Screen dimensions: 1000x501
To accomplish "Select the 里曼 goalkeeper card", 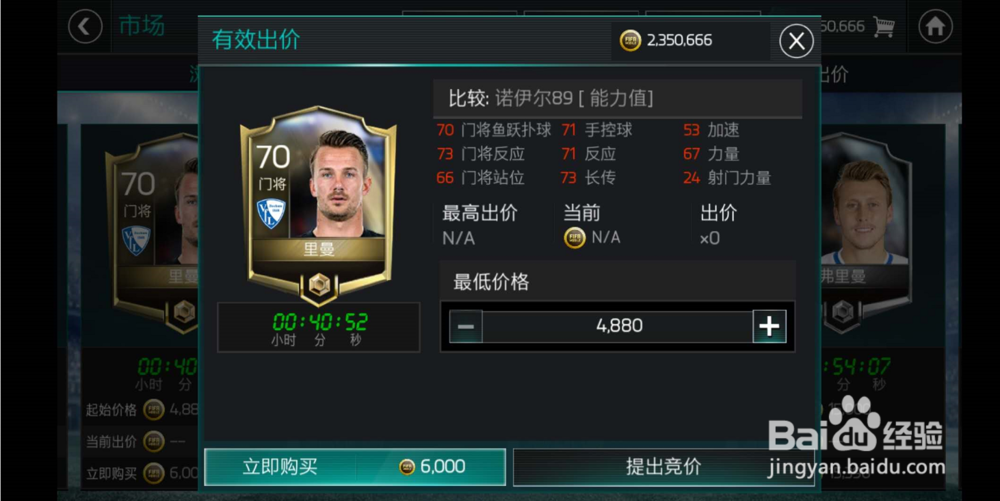I will (x=318, y=205).
